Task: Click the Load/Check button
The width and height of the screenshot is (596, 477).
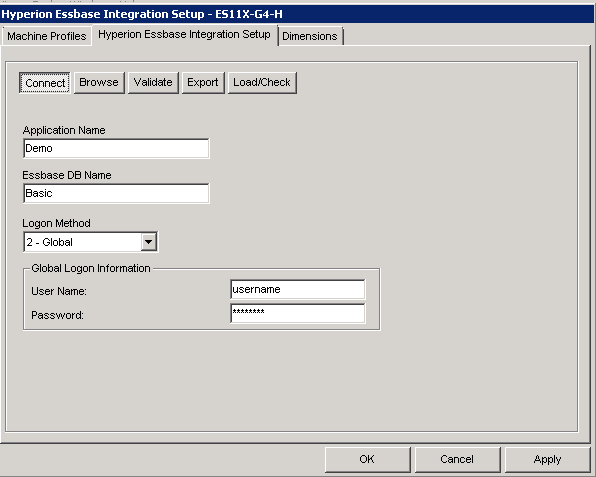Action: pos(262,82)
